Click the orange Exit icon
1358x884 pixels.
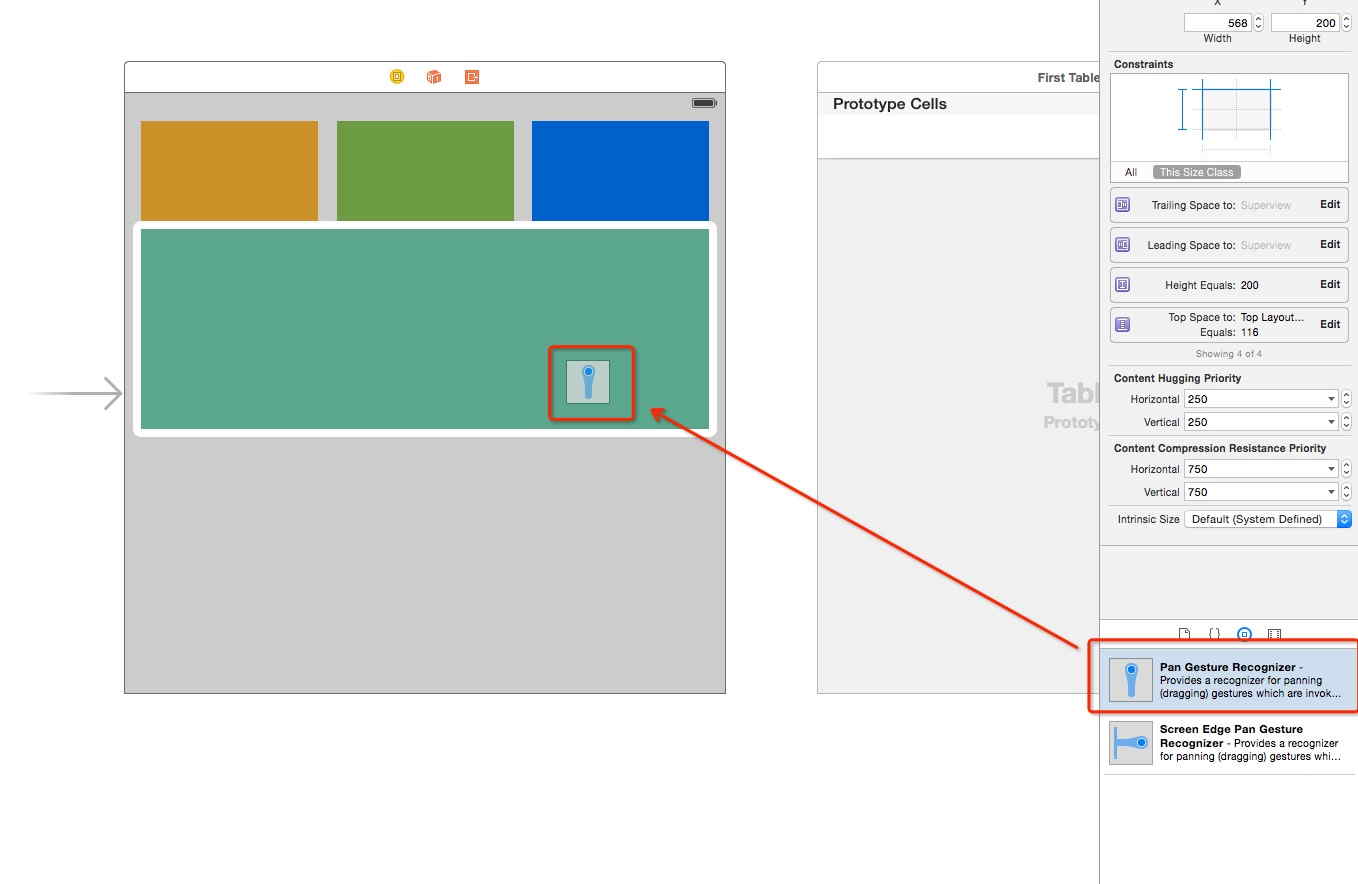click(x=472, y=77)
